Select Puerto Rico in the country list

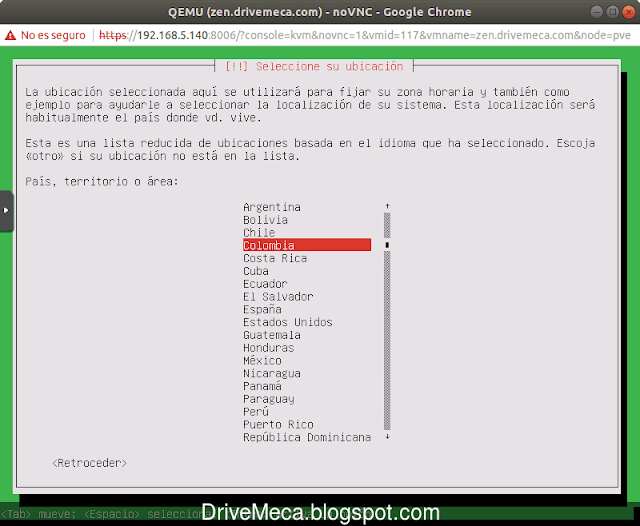[x=278, y=424]
